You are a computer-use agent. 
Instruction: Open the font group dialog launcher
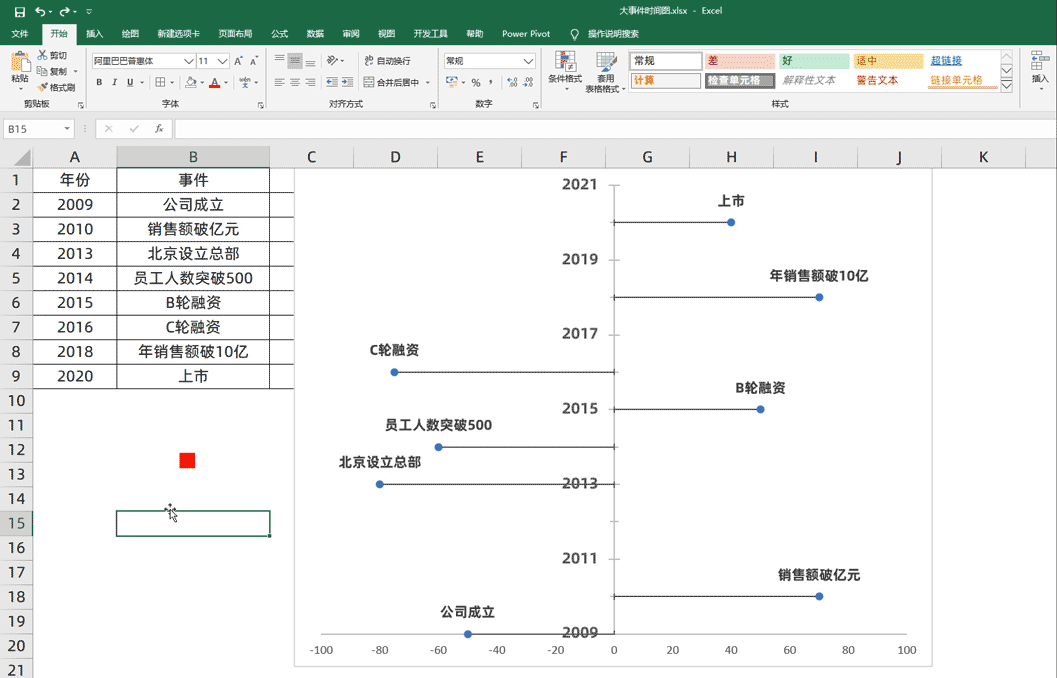click(261, 105)
